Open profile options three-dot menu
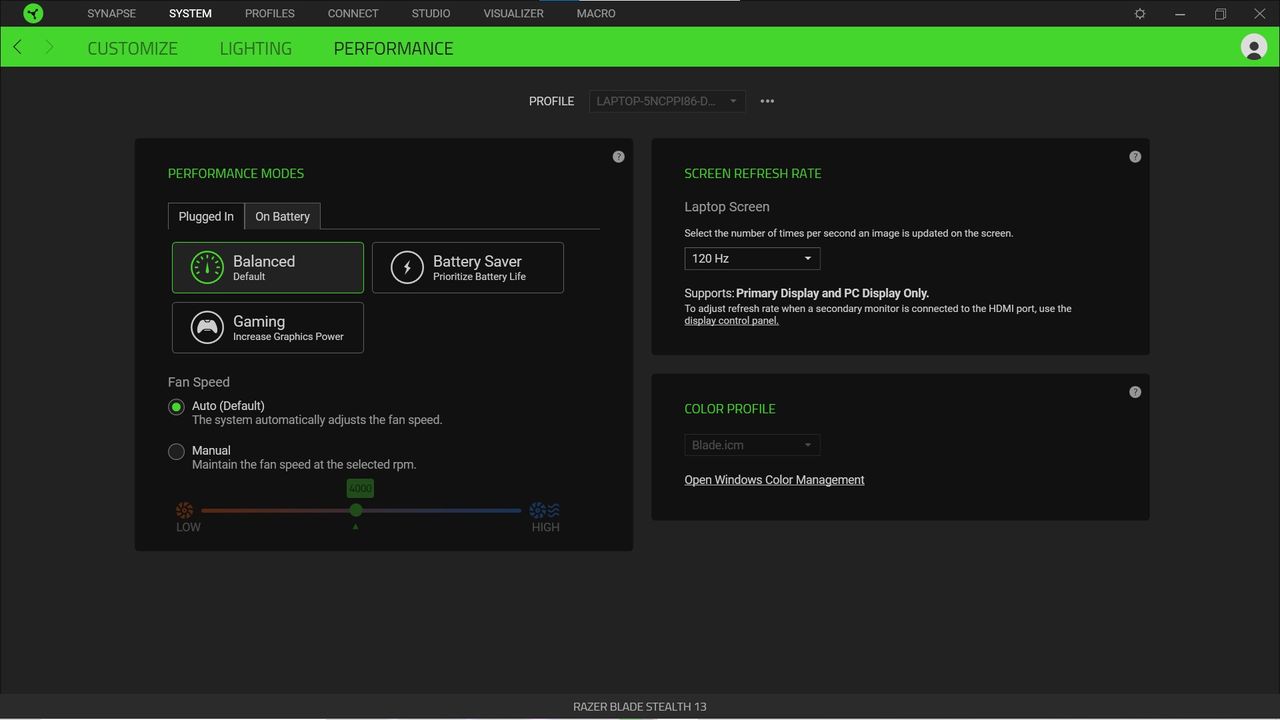This screenshot has width=1280, height=720. coord(767,101)
